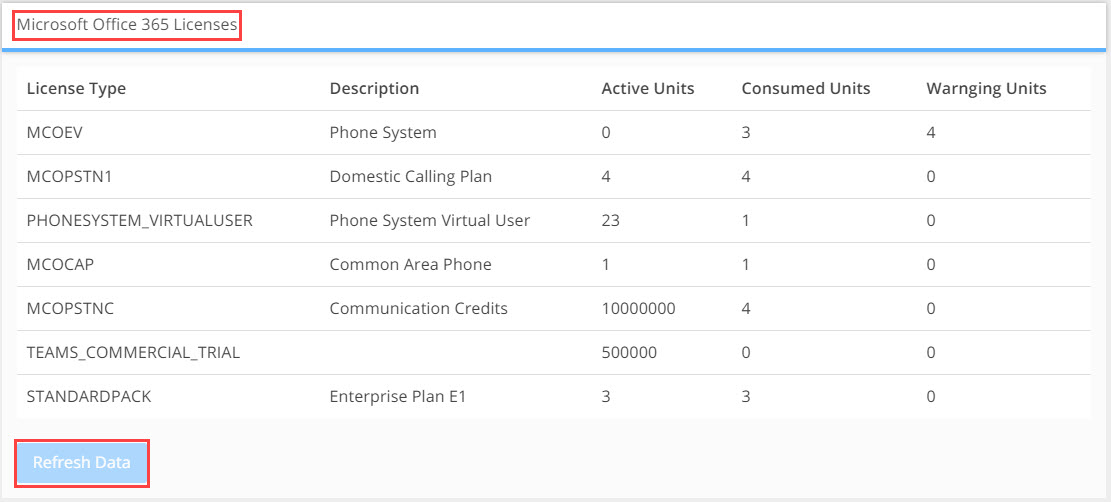Click the Domestic Calling Plan description
Viewport: 1111px width, 502px height.
[x=410, y=177]
